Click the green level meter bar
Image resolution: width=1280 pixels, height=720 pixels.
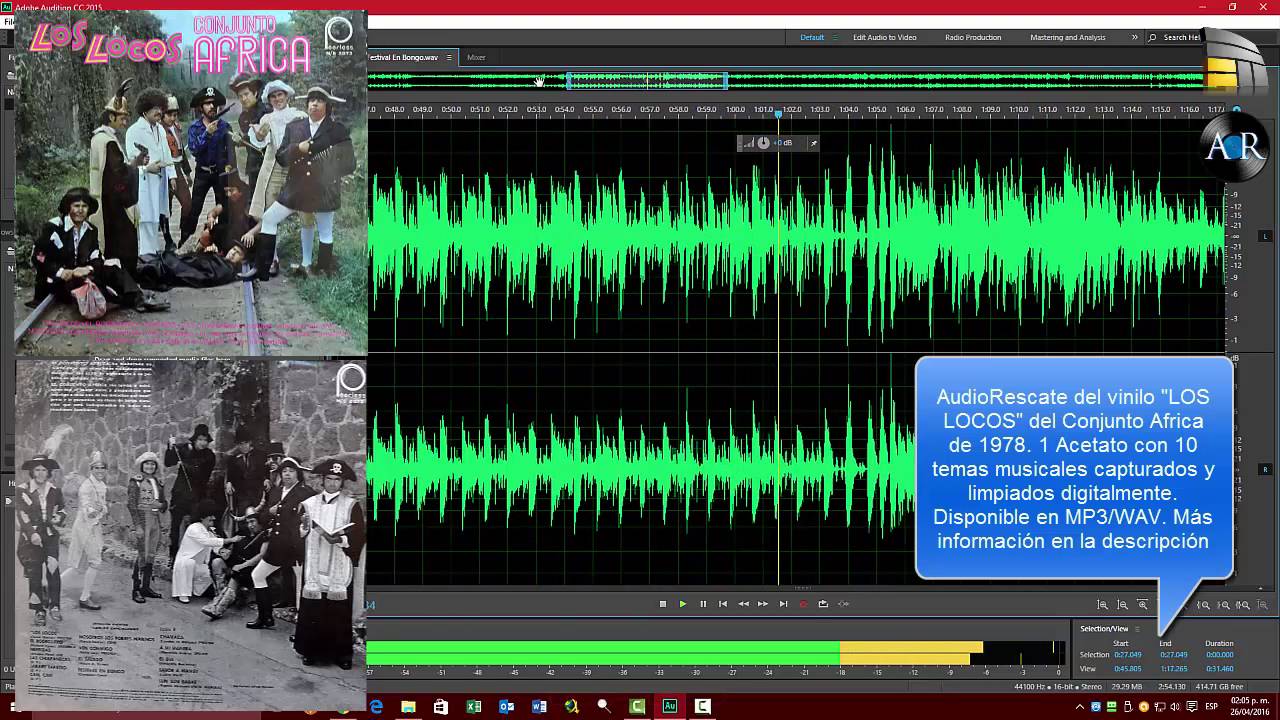tap(603, 653)
